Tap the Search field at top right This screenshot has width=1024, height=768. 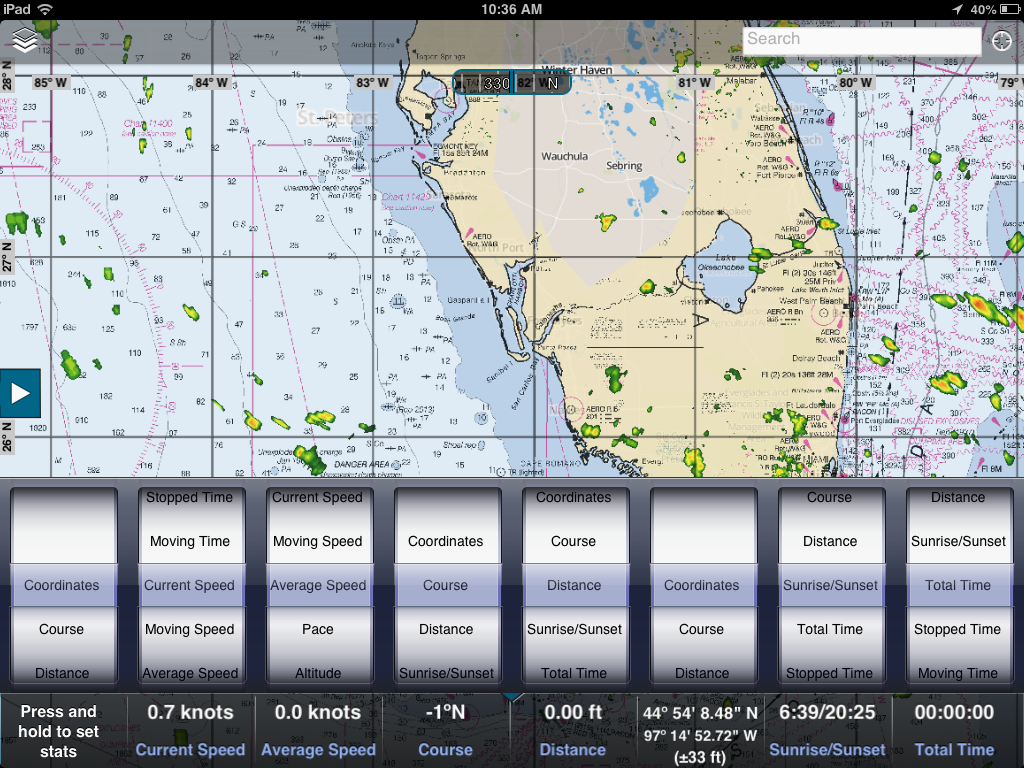pyautogui.click(x=860, y=39)
